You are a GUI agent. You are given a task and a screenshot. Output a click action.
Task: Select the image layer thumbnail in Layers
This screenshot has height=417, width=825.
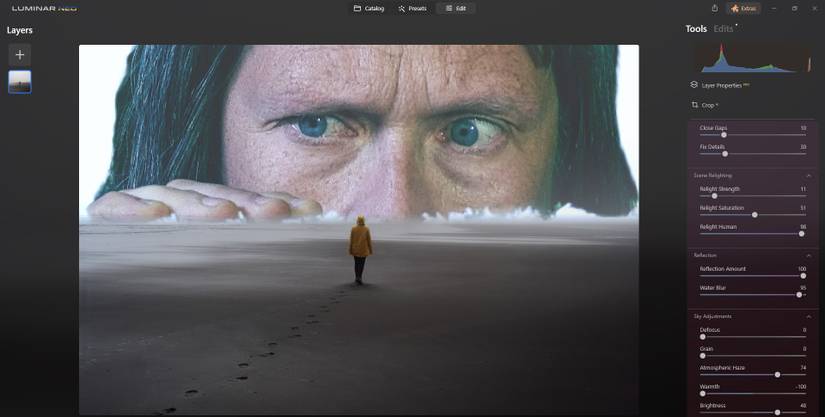click(19, 82)
